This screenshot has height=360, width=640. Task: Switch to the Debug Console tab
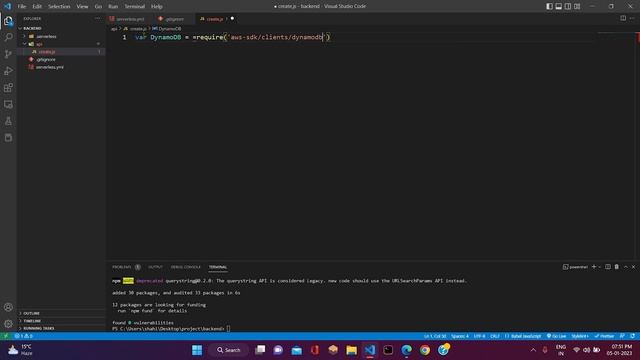(186, 267)
